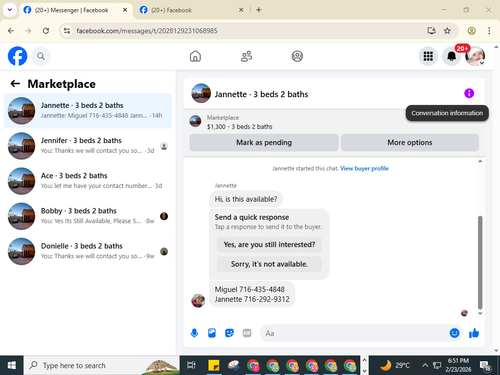The width and height of the screenshot is (500, 375).
Task: Open the profile circle icon in top navigation
Action: pos(297,56)
